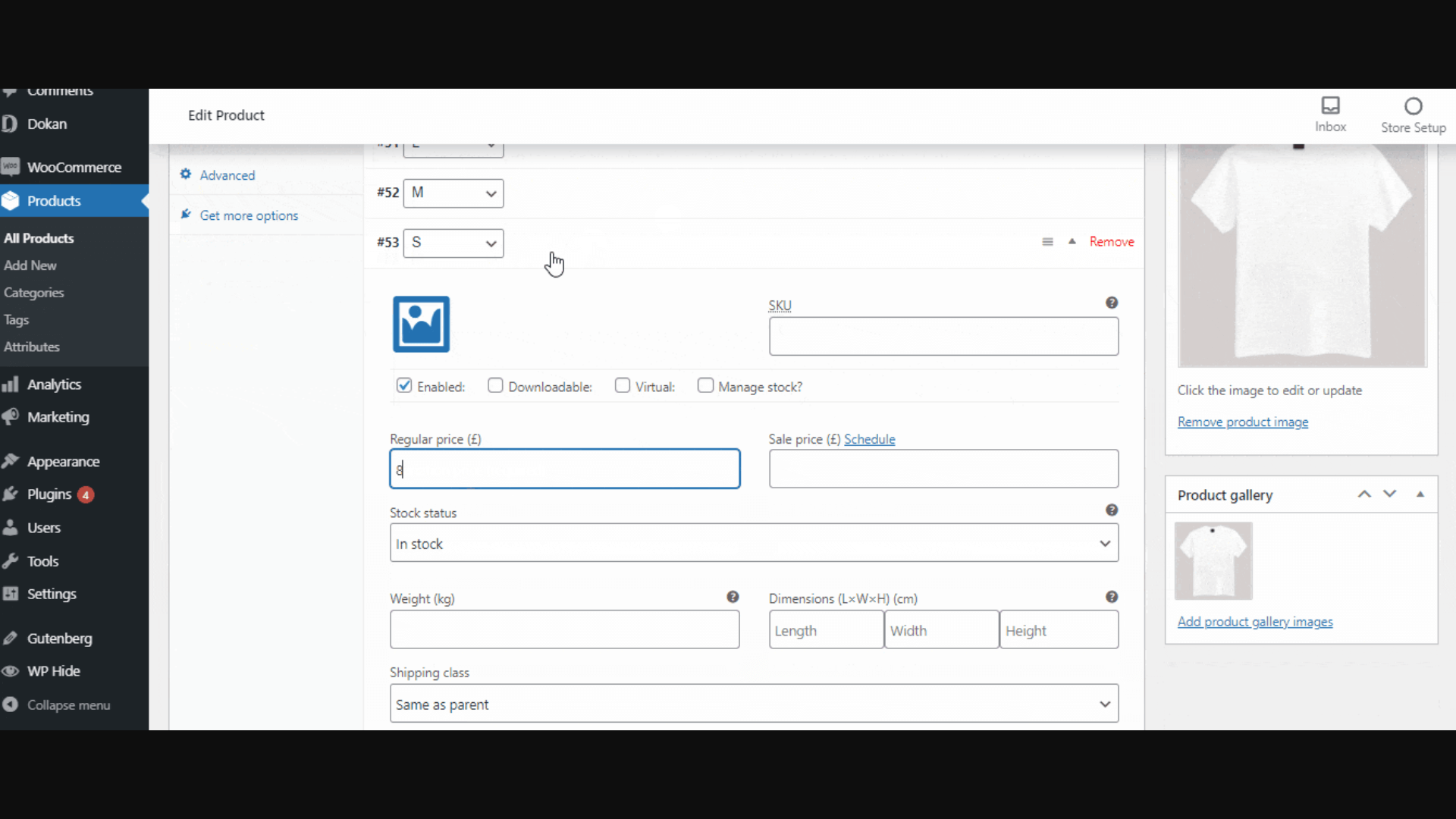This screenshot has height=819, width=1456.
Task: Click the plugins update count badge
Action: (x=86, y=495)
